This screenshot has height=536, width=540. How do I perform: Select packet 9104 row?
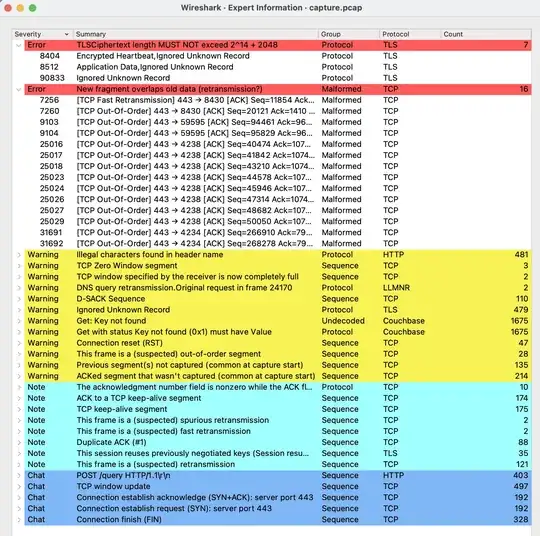pyautogui.click(x=278, y=133)
